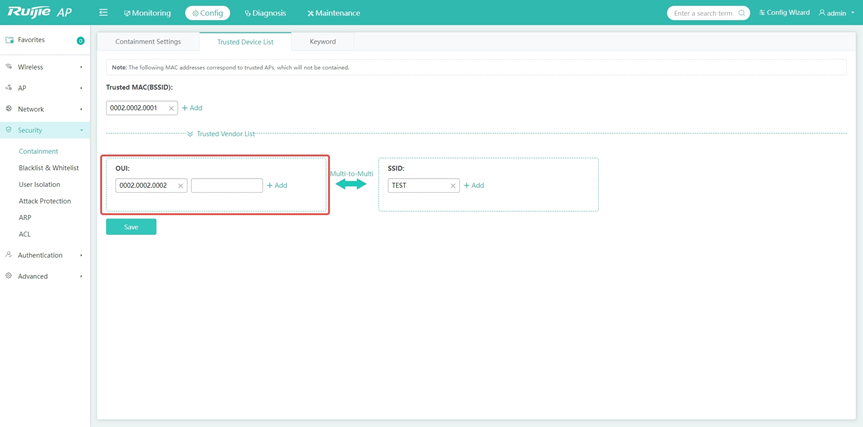Clear the Trusted MAC 0002.0002.0001 entry
The image size is (863, 427).
(x=171, y=108)
